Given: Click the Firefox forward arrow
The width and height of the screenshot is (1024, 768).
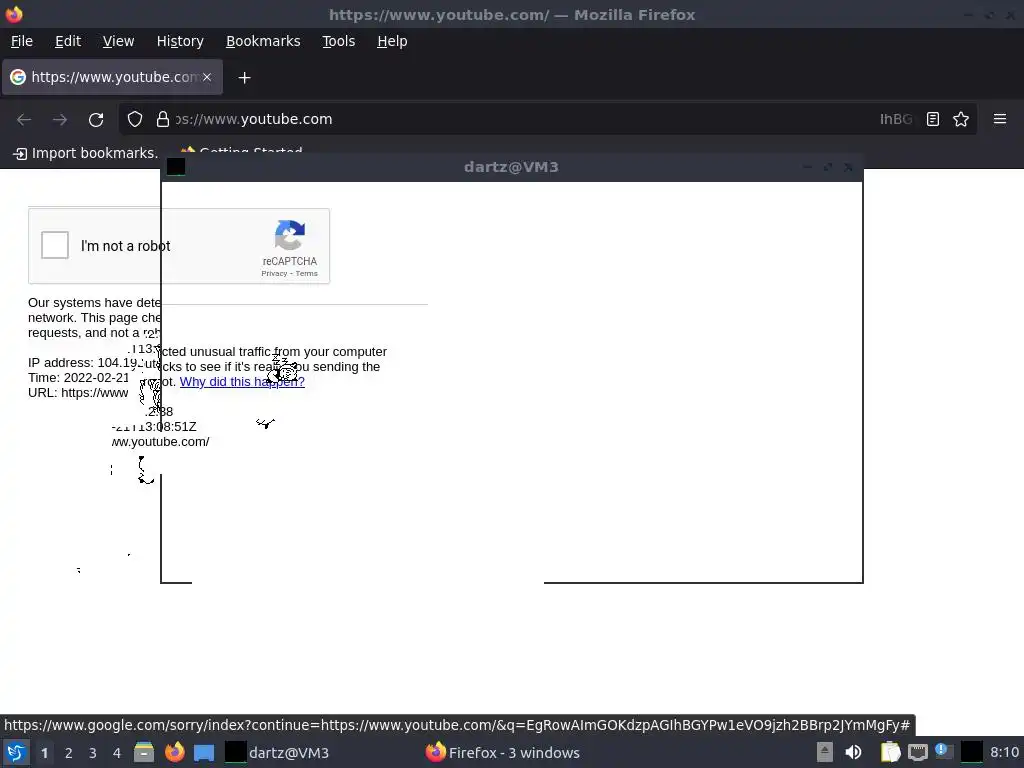Looking at the screenshot, I should [x=60, y=120].
